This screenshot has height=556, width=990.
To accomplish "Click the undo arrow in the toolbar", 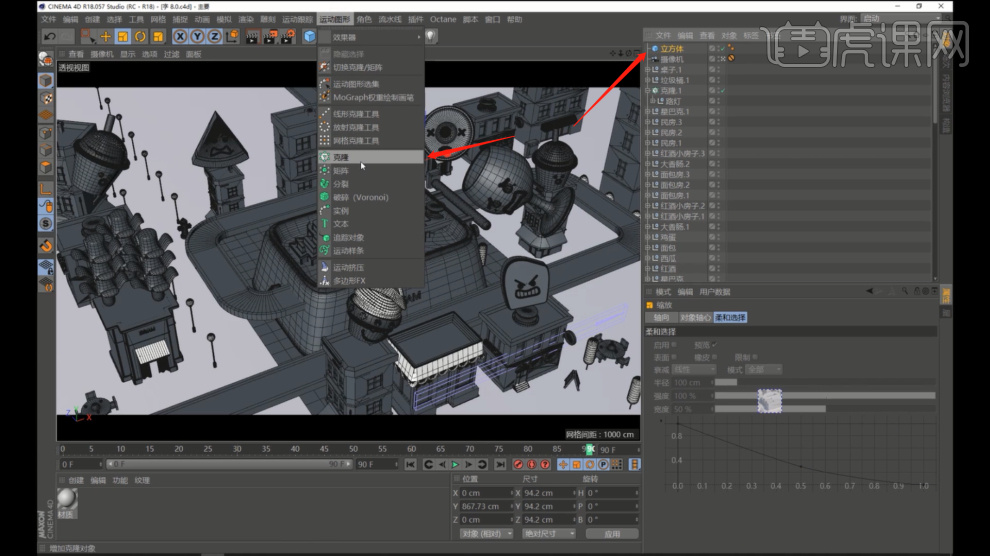I will [x=49, y=37].
